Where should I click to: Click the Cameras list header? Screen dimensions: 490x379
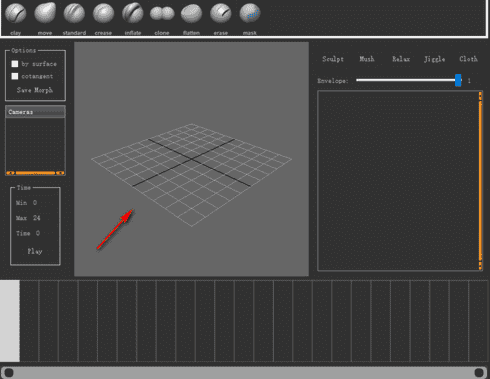[35, 112]
